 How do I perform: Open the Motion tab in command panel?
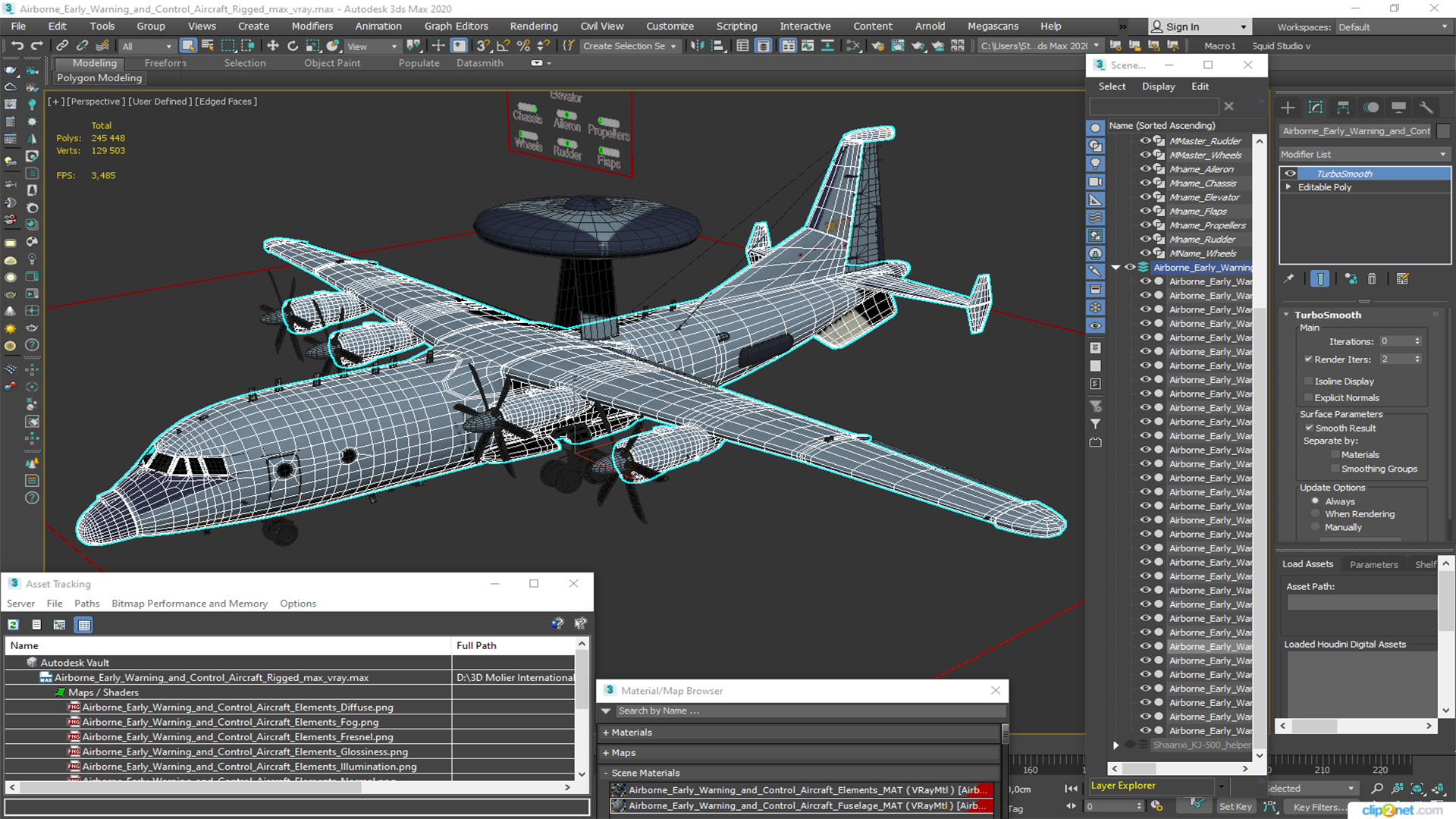coord(1371,108)
